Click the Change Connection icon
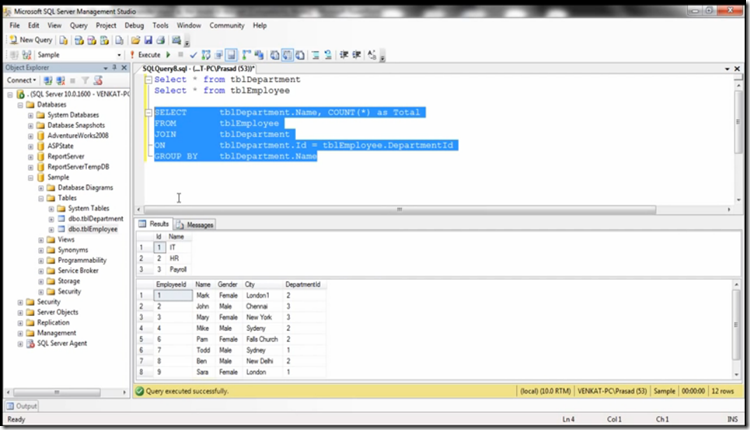This screenshot has width=750, height=430. tap(27, 55)
